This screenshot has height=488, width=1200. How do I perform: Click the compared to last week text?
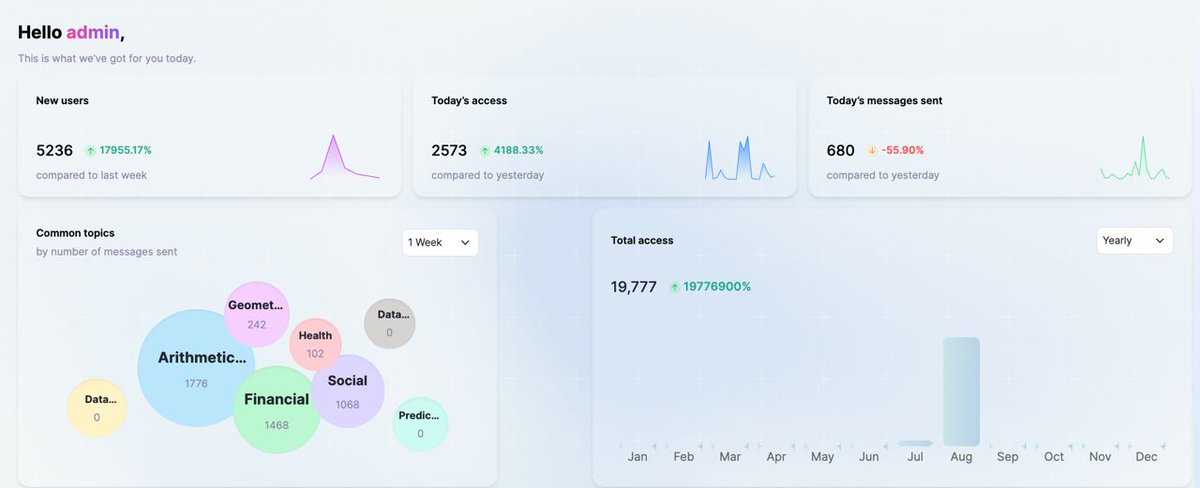pyautogui.click(x=92, y=175)
